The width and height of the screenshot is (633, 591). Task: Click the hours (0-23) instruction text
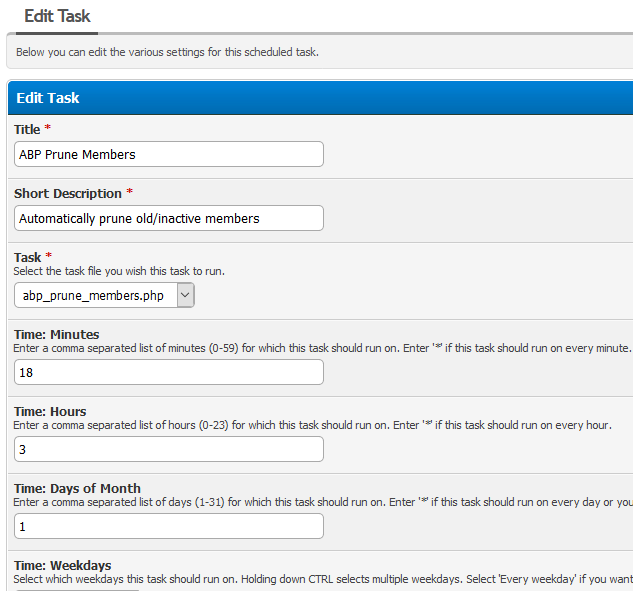click(x=310, y=425)
